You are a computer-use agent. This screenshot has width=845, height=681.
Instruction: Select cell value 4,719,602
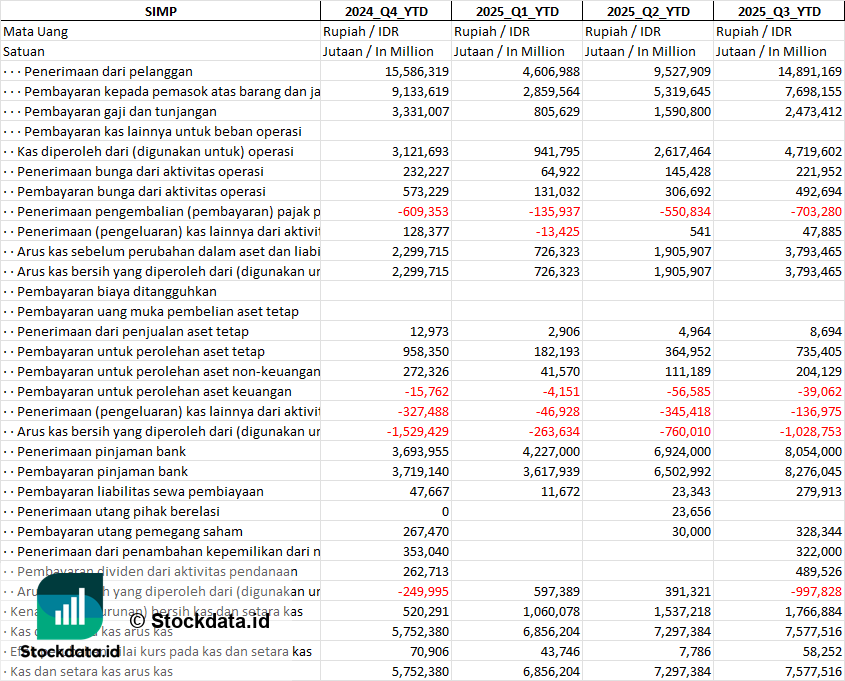[813, 151]
